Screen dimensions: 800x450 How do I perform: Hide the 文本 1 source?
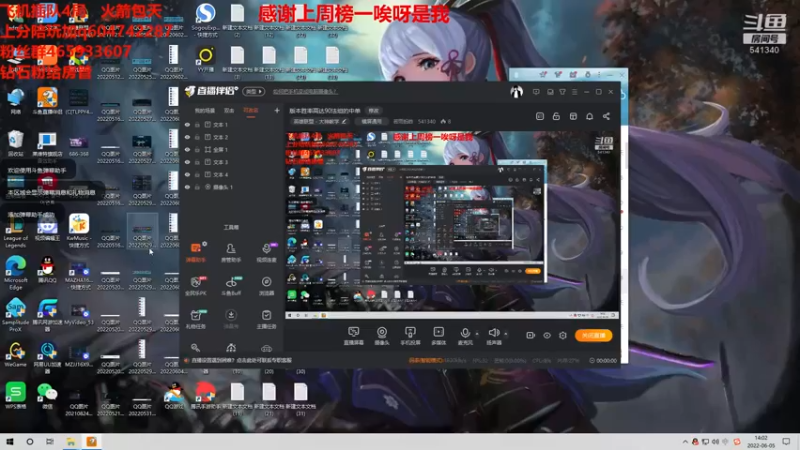(x=187, y=124)
